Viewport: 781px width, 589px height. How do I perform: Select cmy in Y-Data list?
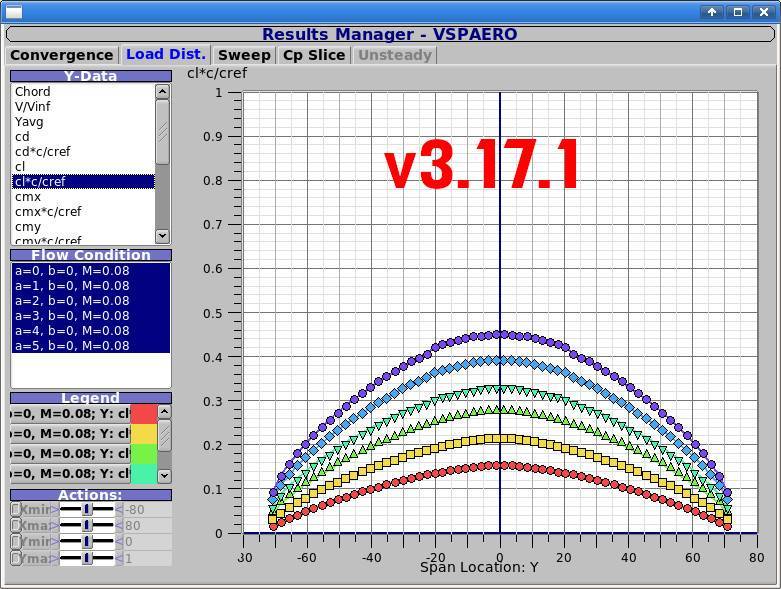click(83, 227)
